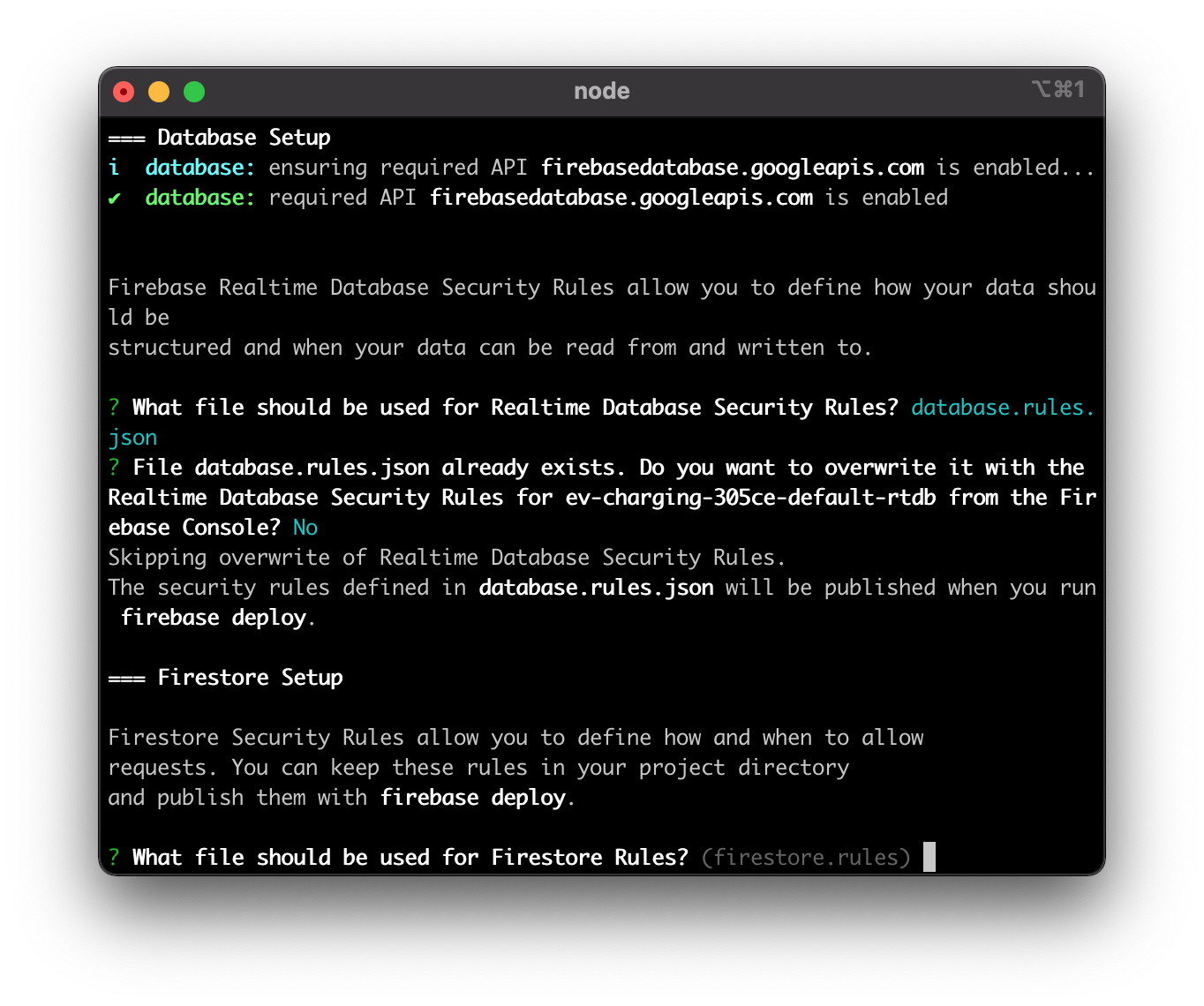Click bold 'firebase deploy.' under the publish notice
This screenshot has height=1006, width=1204.
pos(218,618)
